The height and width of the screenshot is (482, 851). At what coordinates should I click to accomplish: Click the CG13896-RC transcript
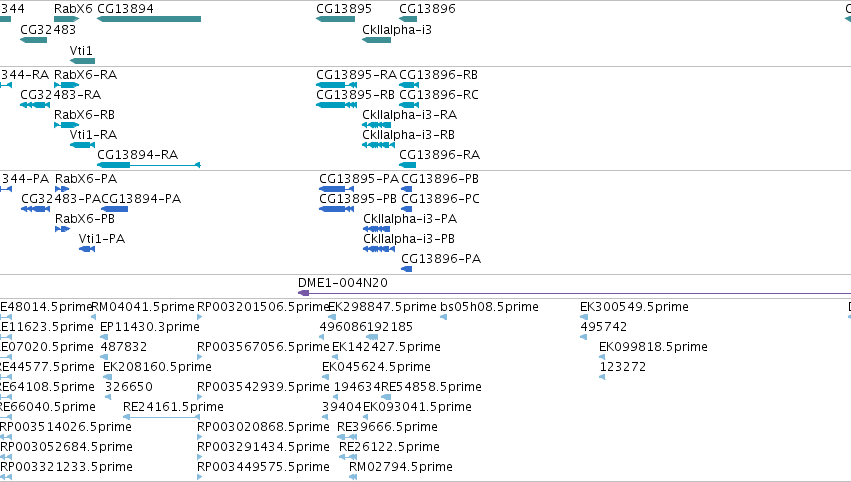point(409,105)
